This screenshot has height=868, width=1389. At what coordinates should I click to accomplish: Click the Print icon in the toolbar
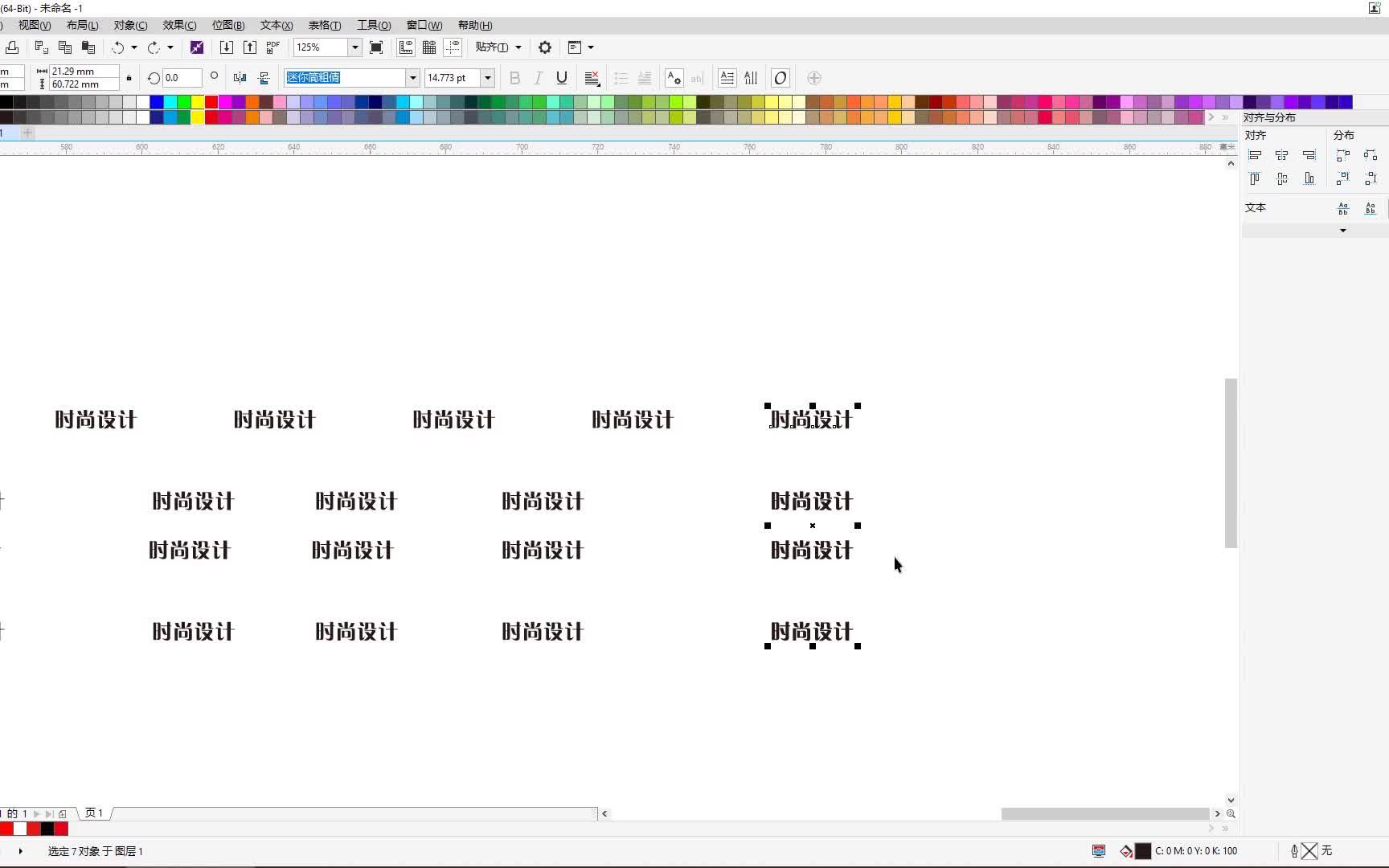coord(11,47)
